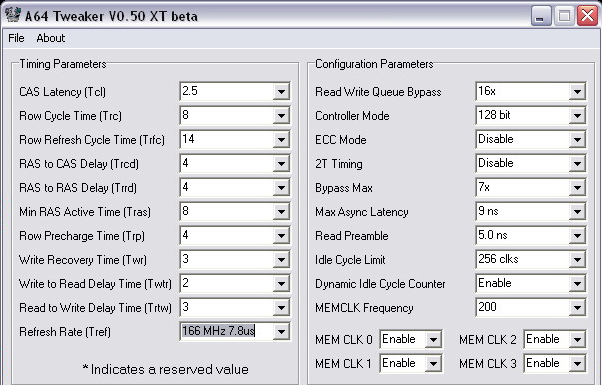Open Row Refresh Cycle Time (Trfc) dropdown

click(x=281, y=140)
